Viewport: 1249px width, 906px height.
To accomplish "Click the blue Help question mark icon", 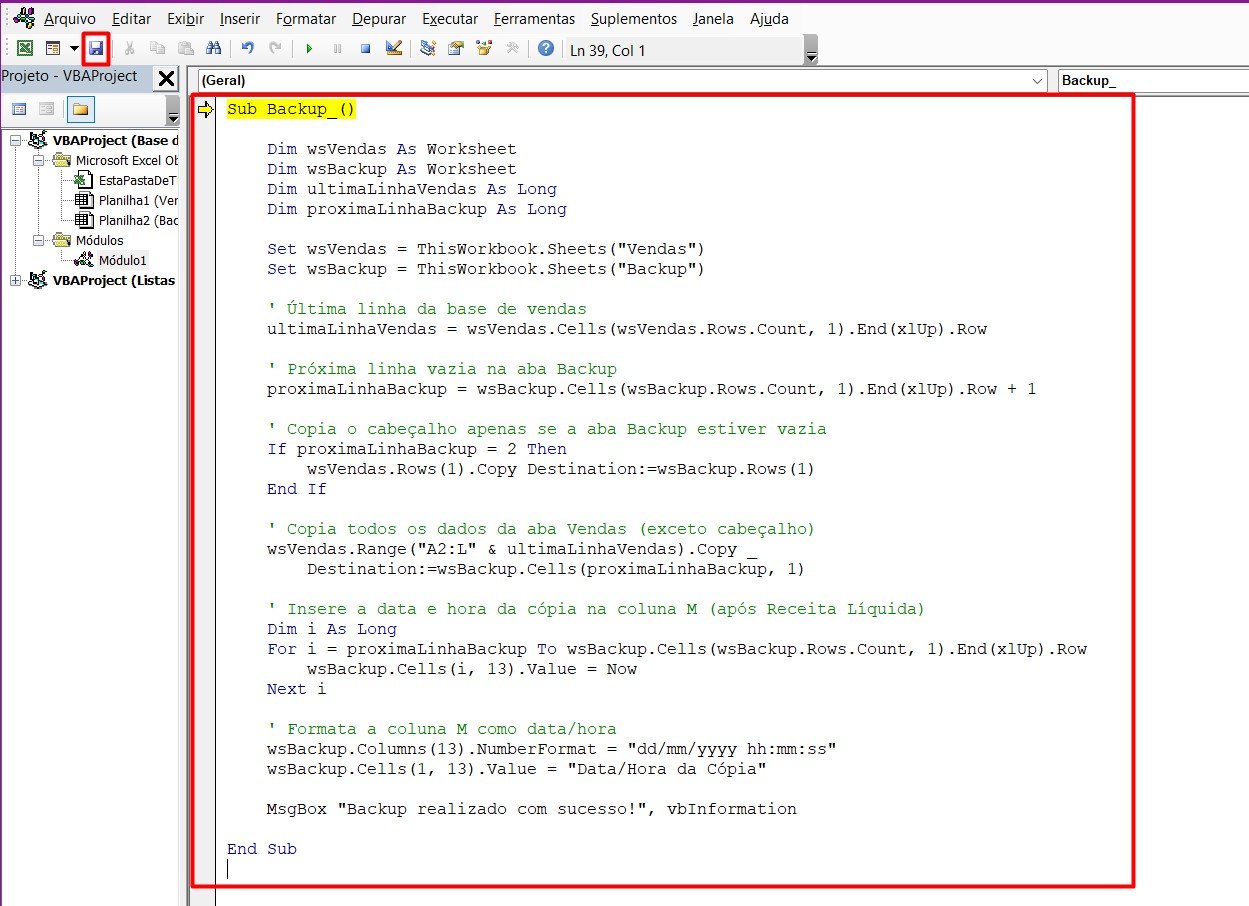I will pyautogui.click(x=546, y=48).
